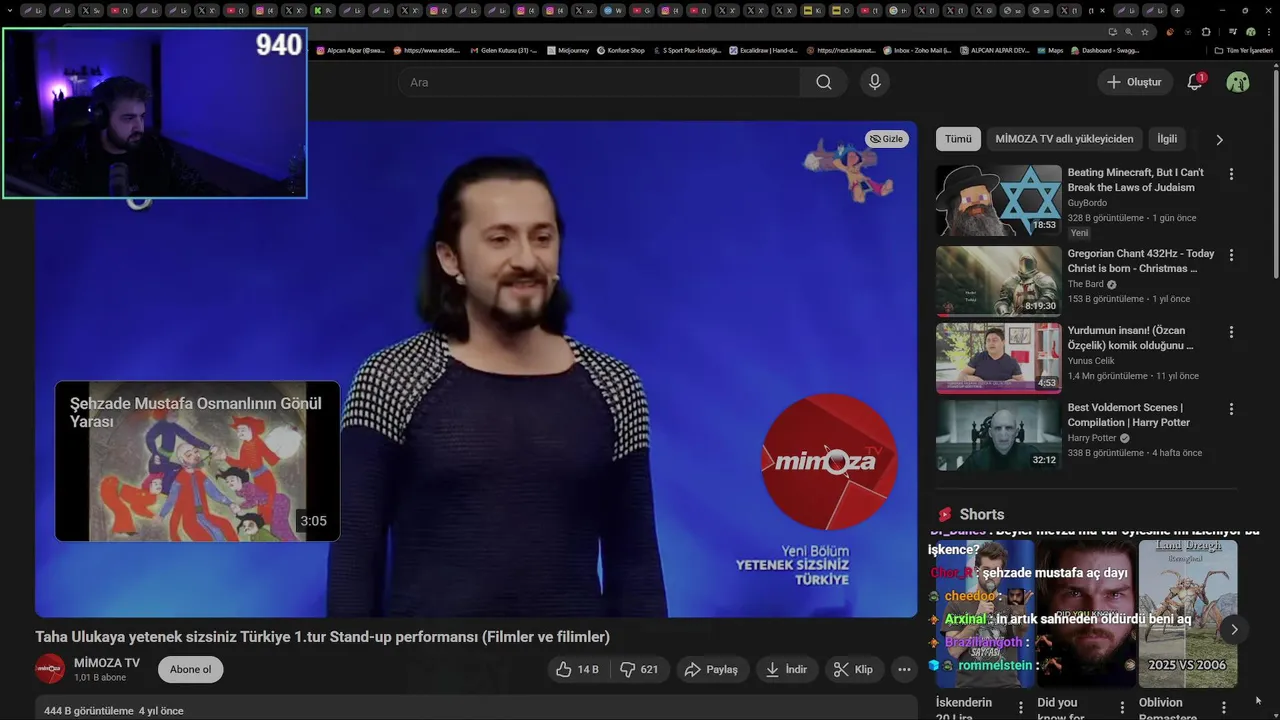Image resolution: width=1280 pixels, height=720 pixels.
Task: Subscribe with Abone ol button
Action: click(x=190, y=670)
